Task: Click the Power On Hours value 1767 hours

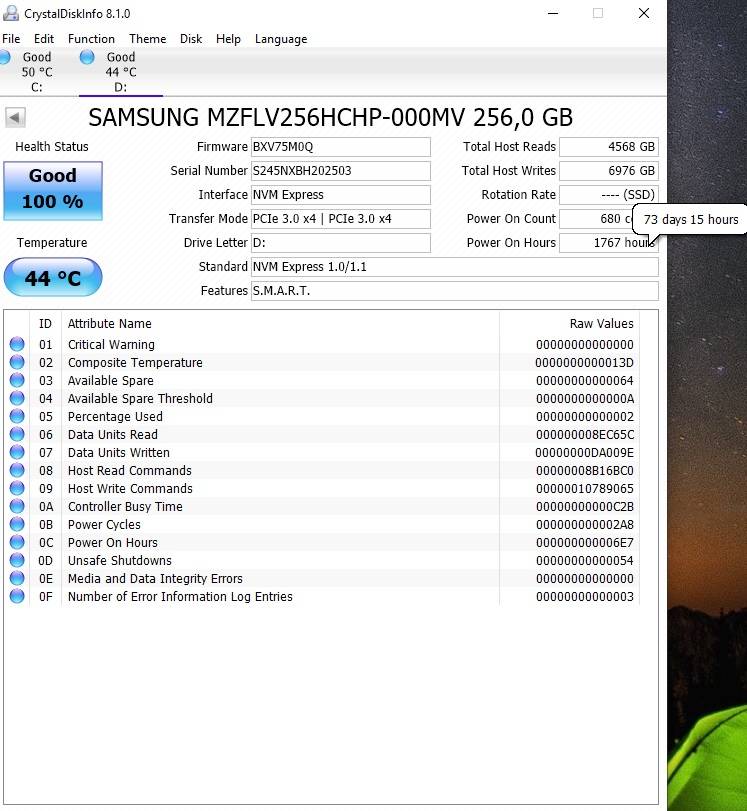Action: 609,243
